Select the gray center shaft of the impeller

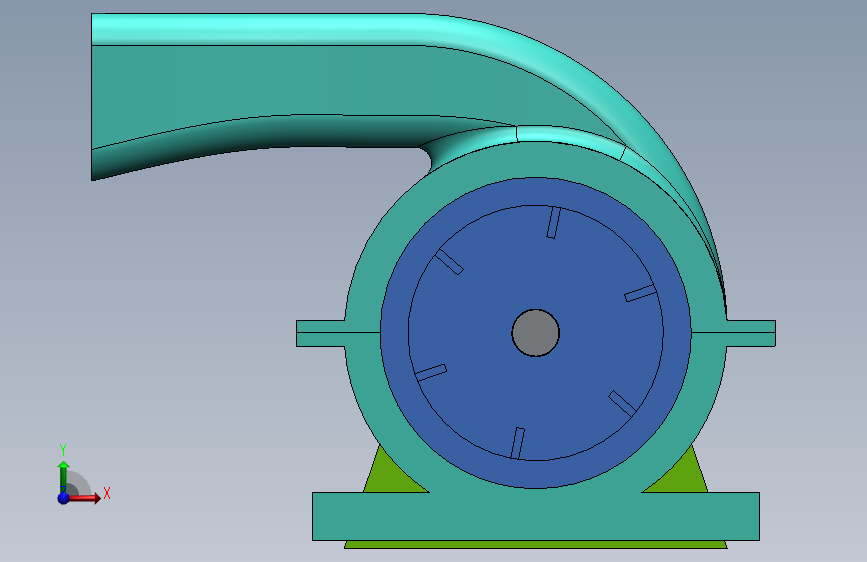click(535, 333)
